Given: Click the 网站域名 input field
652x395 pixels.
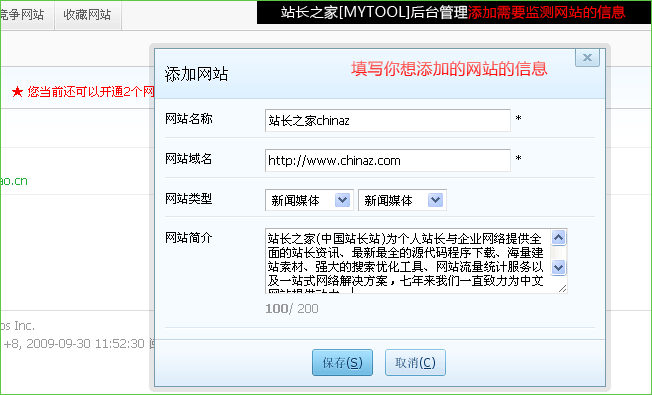Looking at the screenshot, I should point(388,160).
